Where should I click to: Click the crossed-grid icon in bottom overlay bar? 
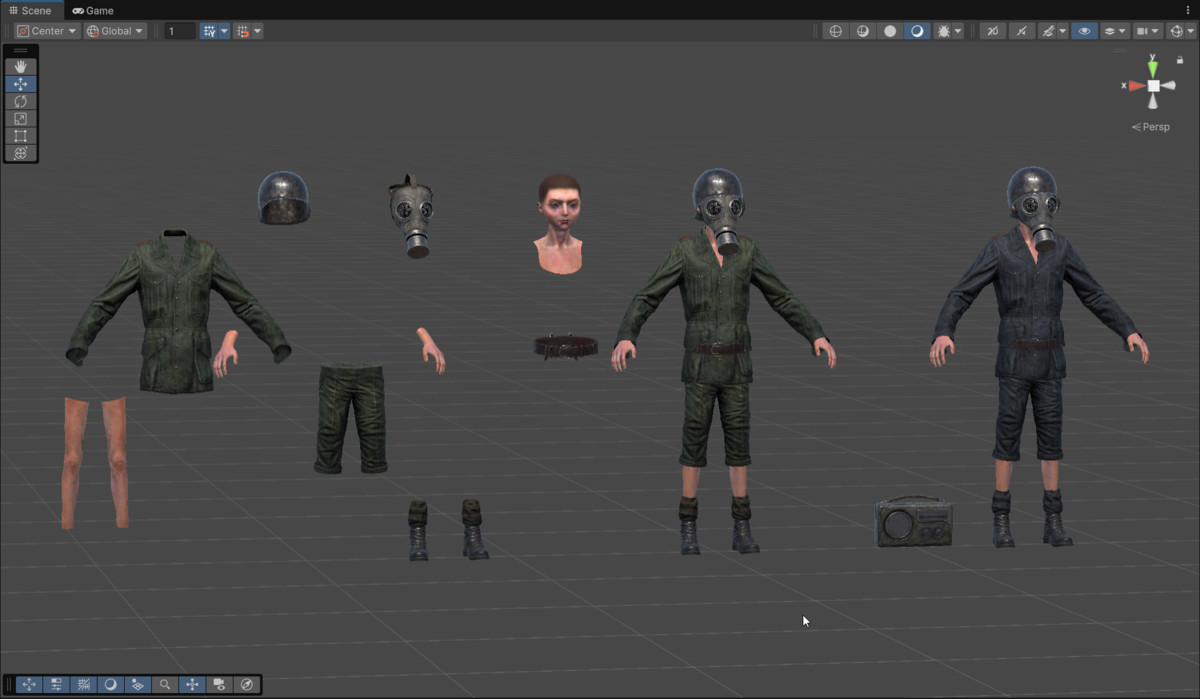click(x=84, y=685)
